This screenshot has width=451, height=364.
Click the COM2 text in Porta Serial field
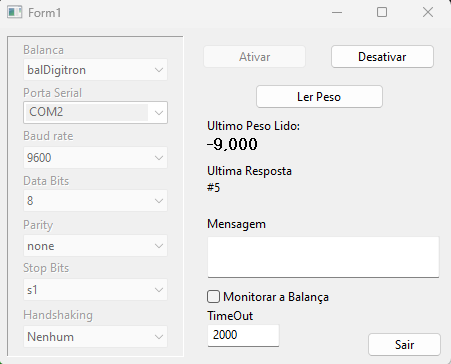tap(46, 112)
